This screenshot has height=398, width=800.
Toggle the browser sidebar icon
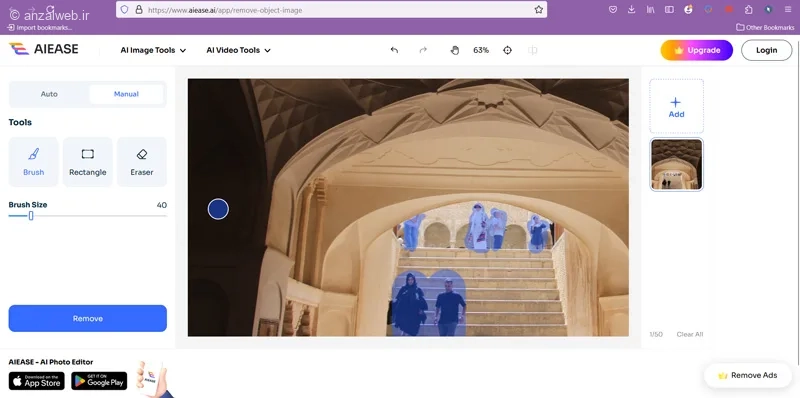point(669,10)
